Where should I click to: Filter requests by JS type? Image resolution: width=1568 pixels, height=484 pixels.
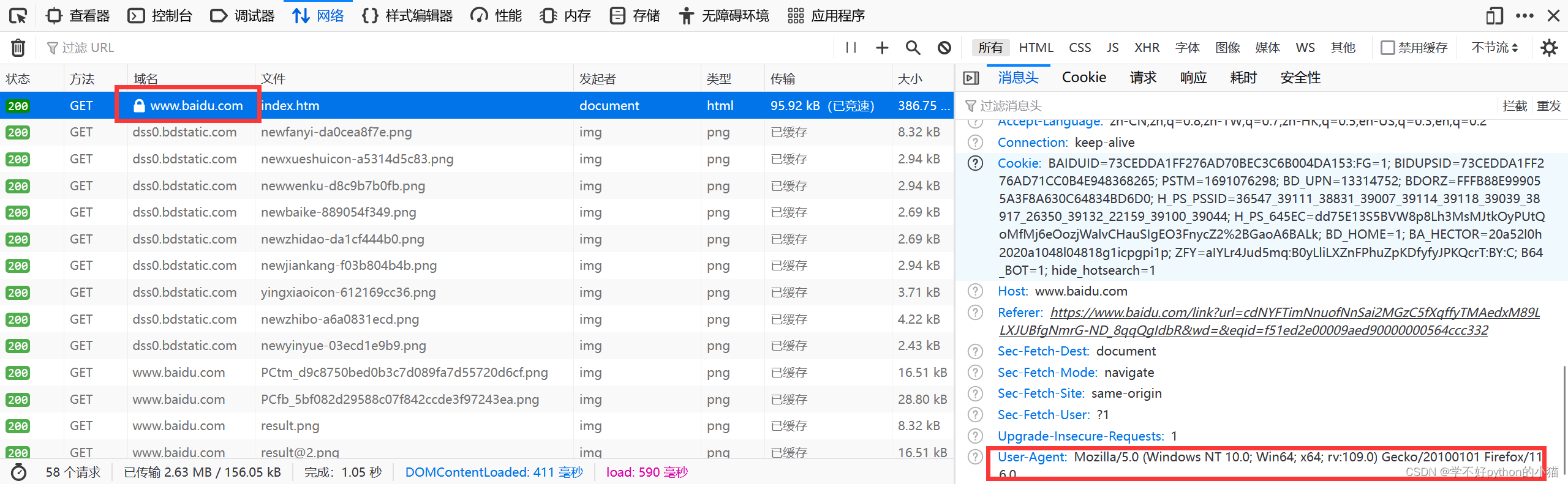click(1113, 48)
